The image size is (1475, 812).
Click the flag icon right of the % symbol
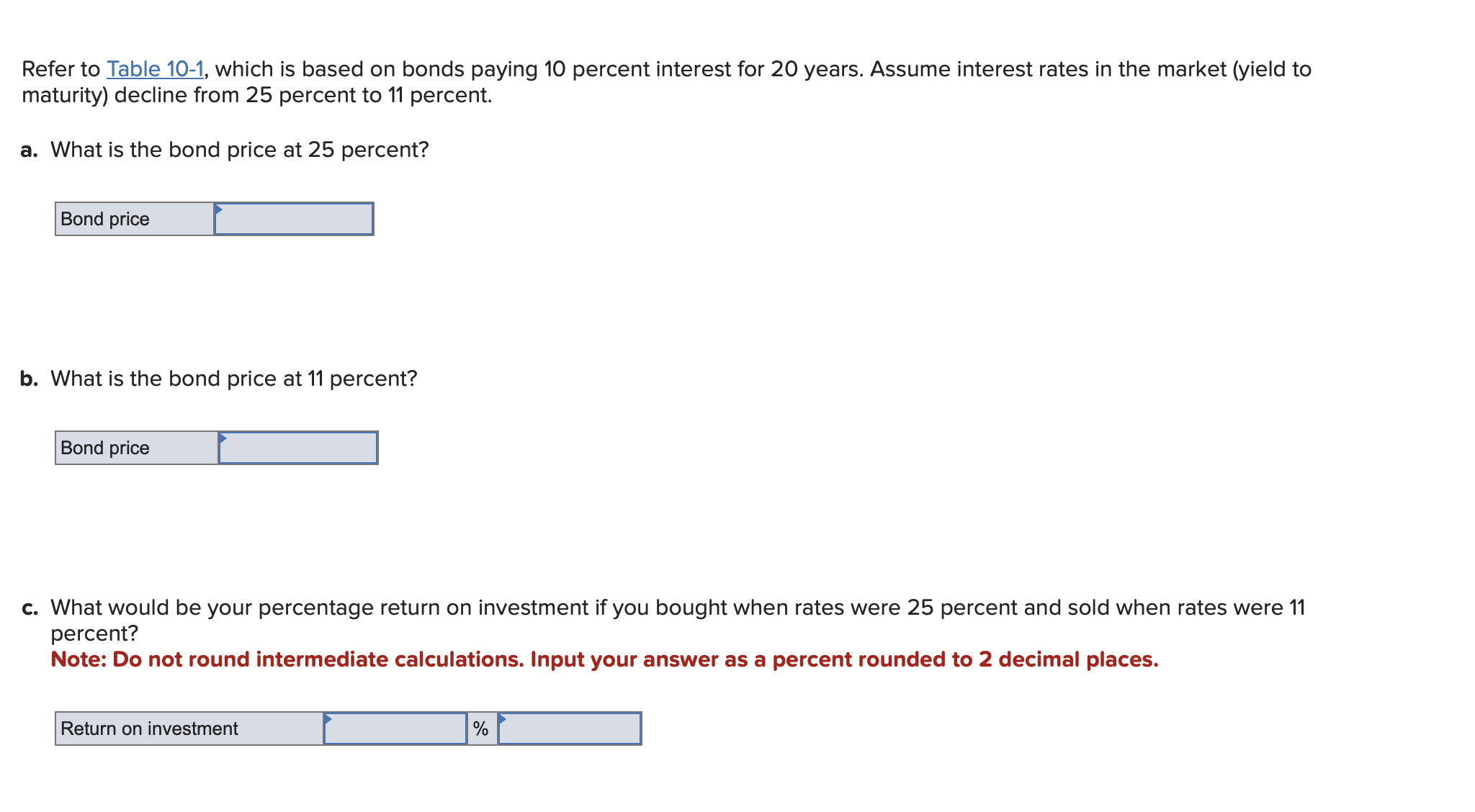[x=502, y=719]
